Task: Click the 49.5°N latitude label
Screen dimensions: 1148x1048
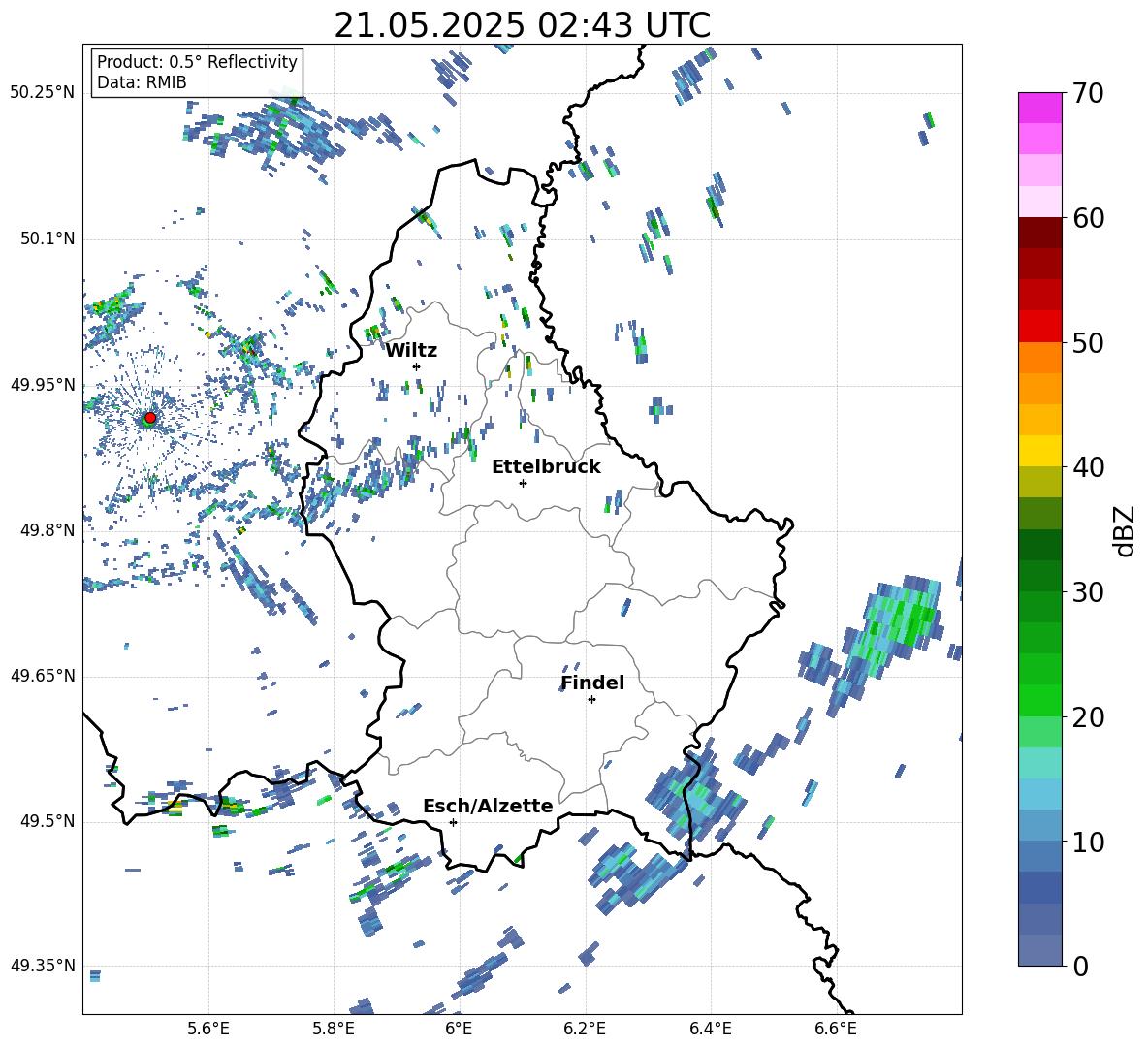Action: (x=48, y=822)
